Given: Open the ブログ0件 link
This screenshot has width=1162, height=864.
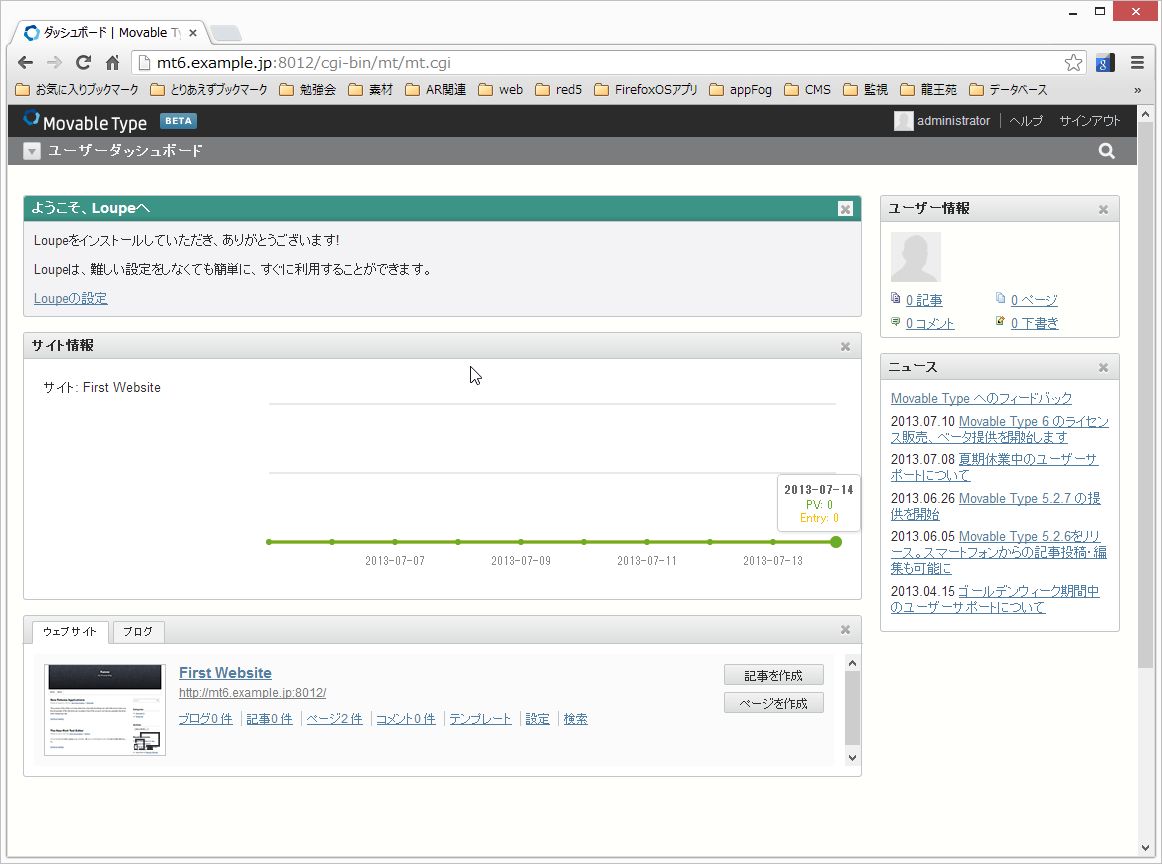Looking at the screenshot, I should coord(205,719).
